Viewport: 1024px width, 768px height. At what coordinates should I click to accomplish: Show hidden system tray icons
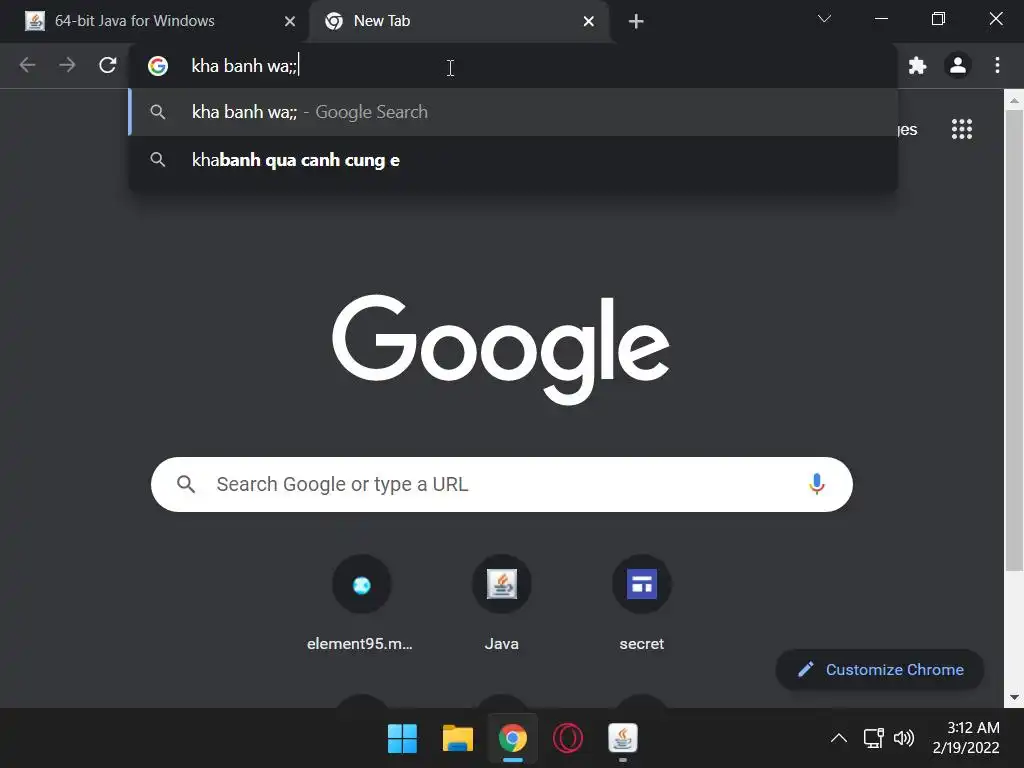tap(839, 739)
